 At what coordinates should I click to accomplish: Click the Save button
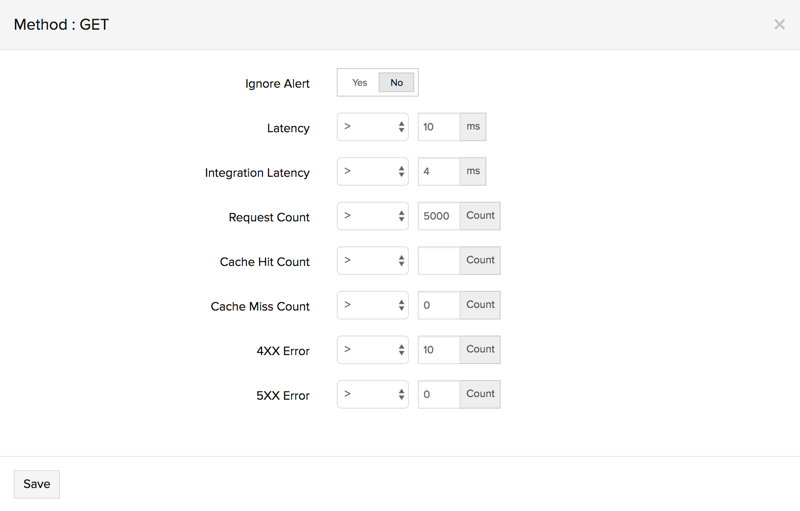pos(37,484)
